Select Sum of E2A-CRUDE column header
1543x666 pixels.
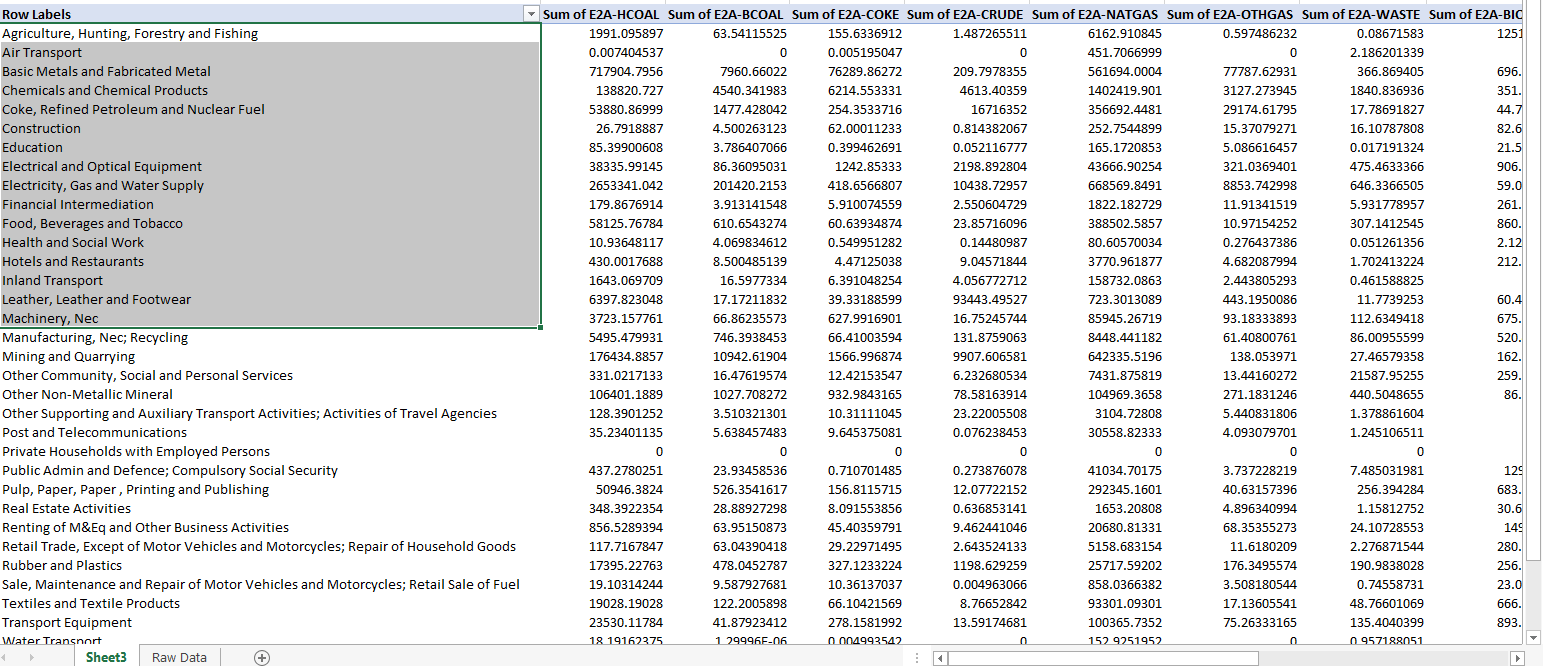966,15
